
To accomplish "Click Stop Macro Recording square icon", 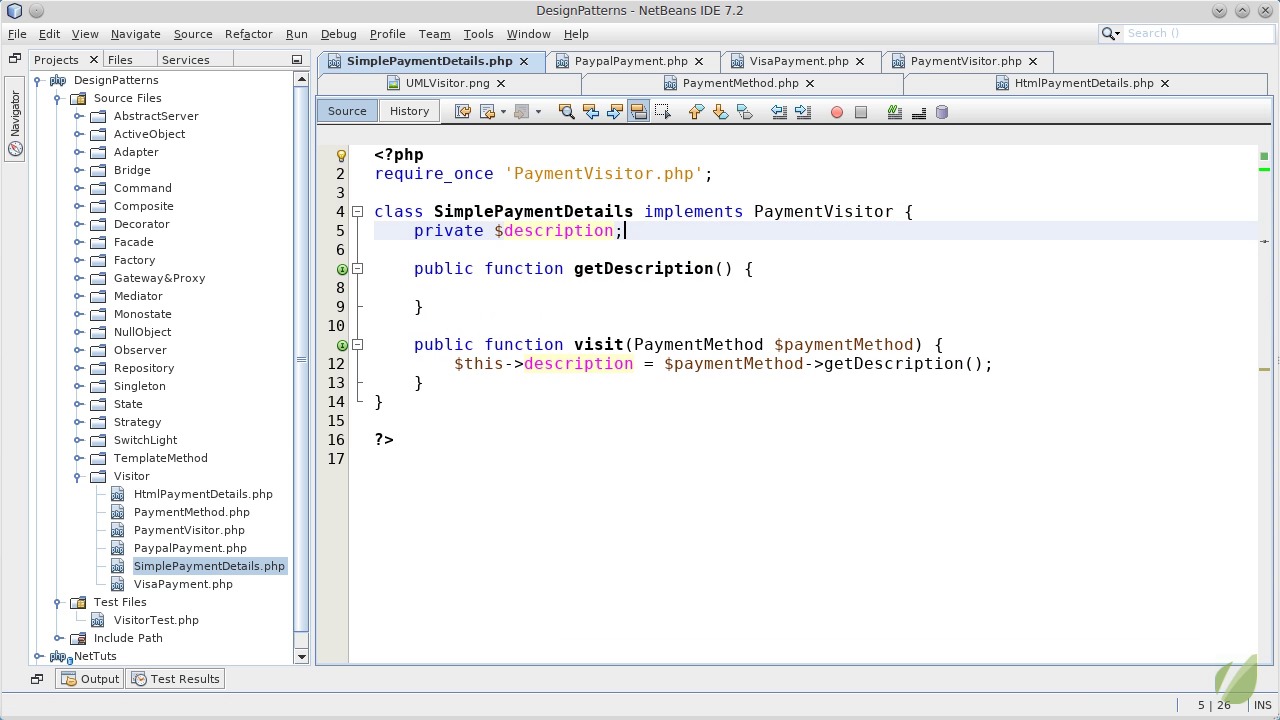I will (x=860, y=112).
